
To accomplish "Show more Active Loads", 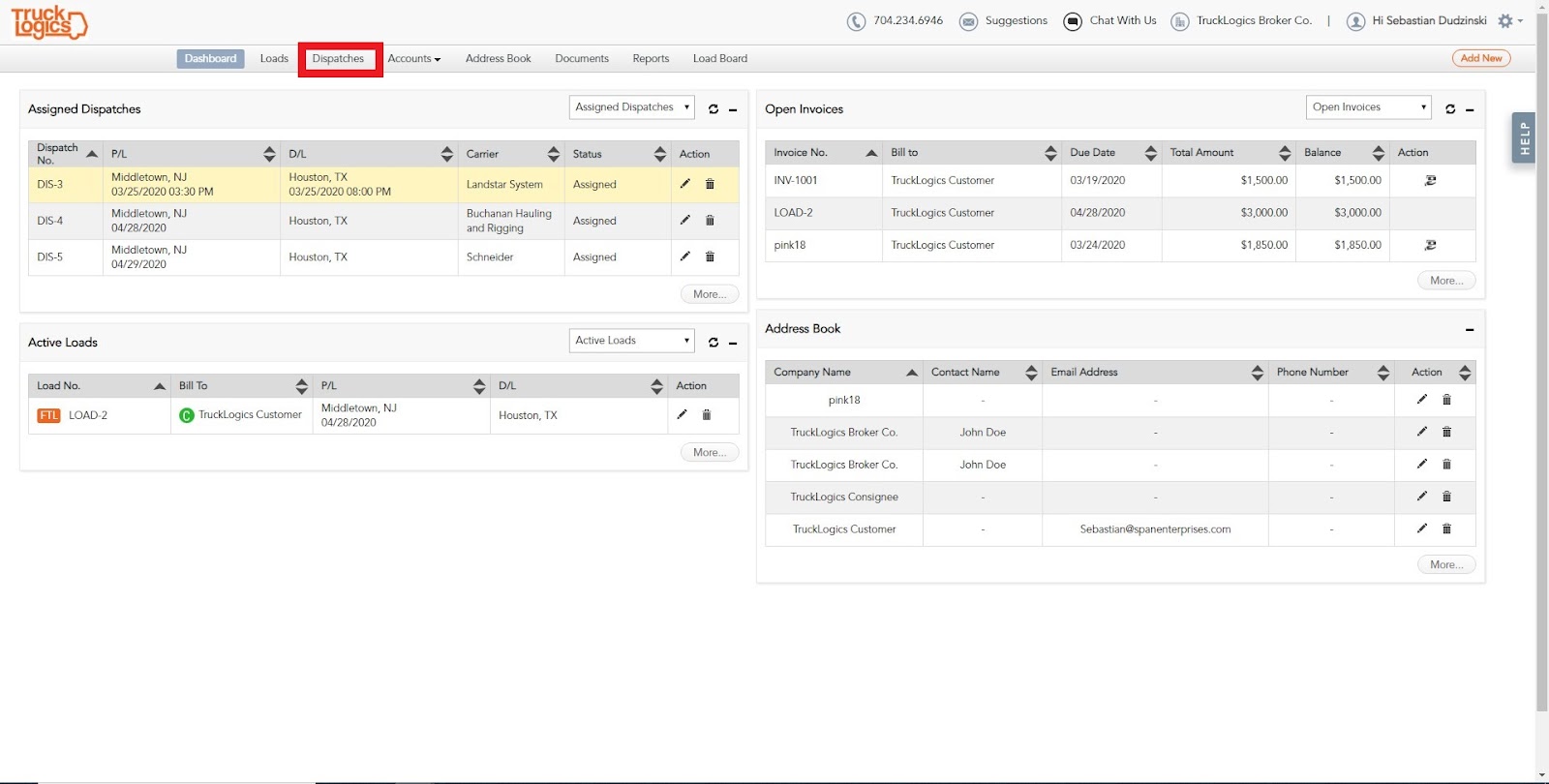I will (x=710, y=453).
